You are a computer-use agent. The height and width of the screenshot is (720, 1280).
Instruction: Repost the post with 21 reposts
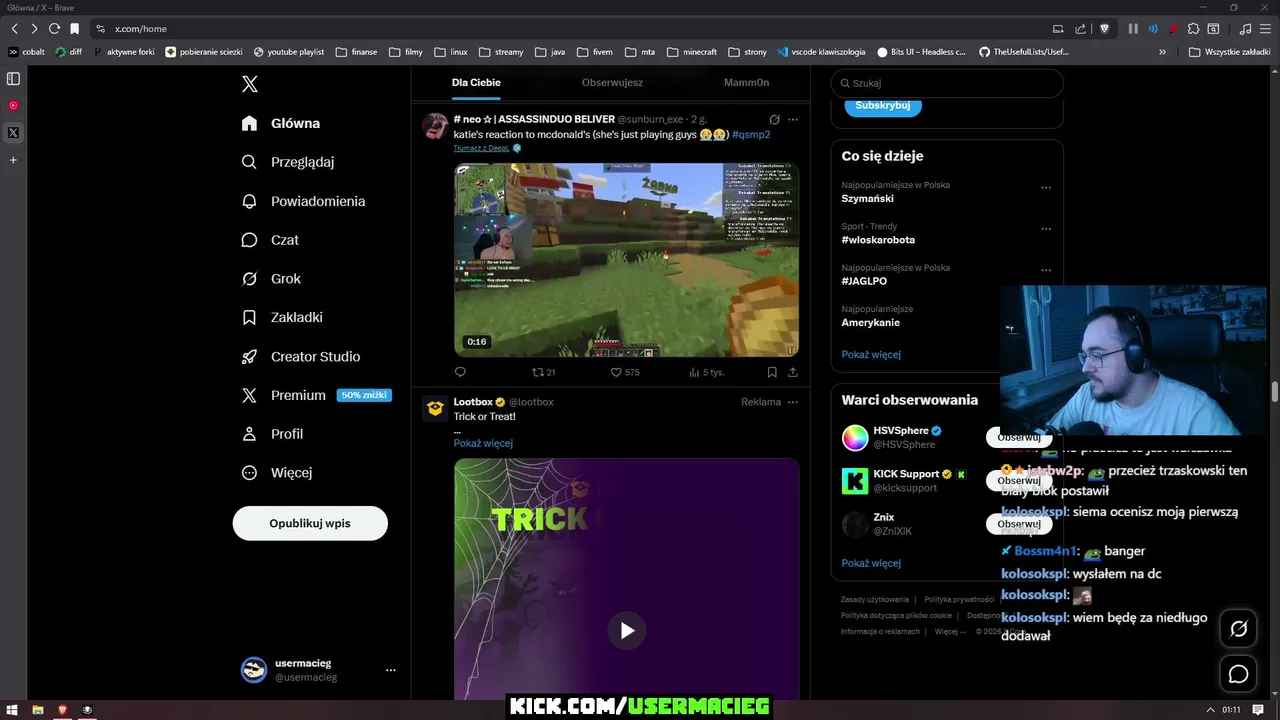pyautogui.click(x=543, y=372)
